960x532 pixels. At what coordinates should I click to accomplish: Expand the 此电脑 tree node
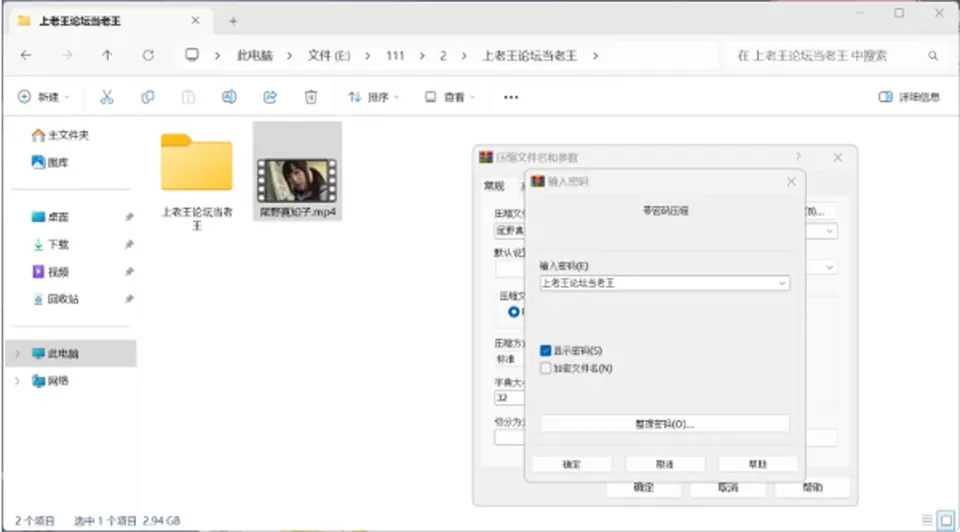(x=18, y=353)
